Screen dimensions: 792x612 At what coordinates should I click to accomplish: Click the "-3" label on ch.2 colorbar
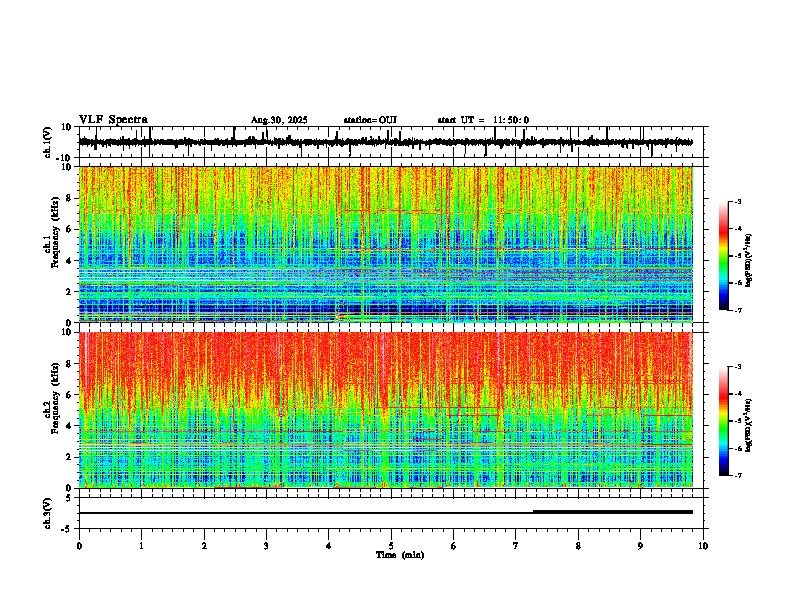[738, 367]
